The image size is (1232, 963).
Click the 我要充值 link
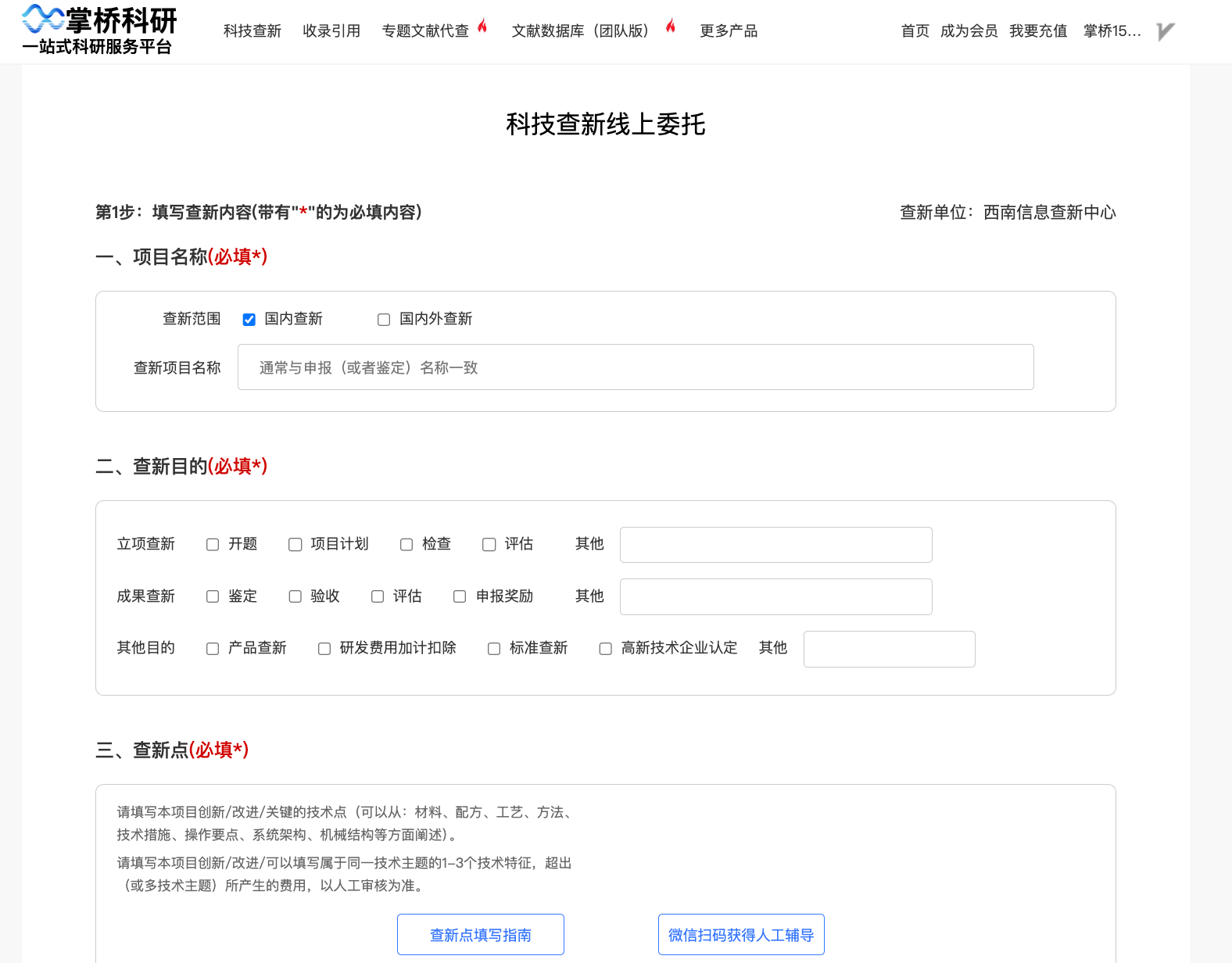1038,31
